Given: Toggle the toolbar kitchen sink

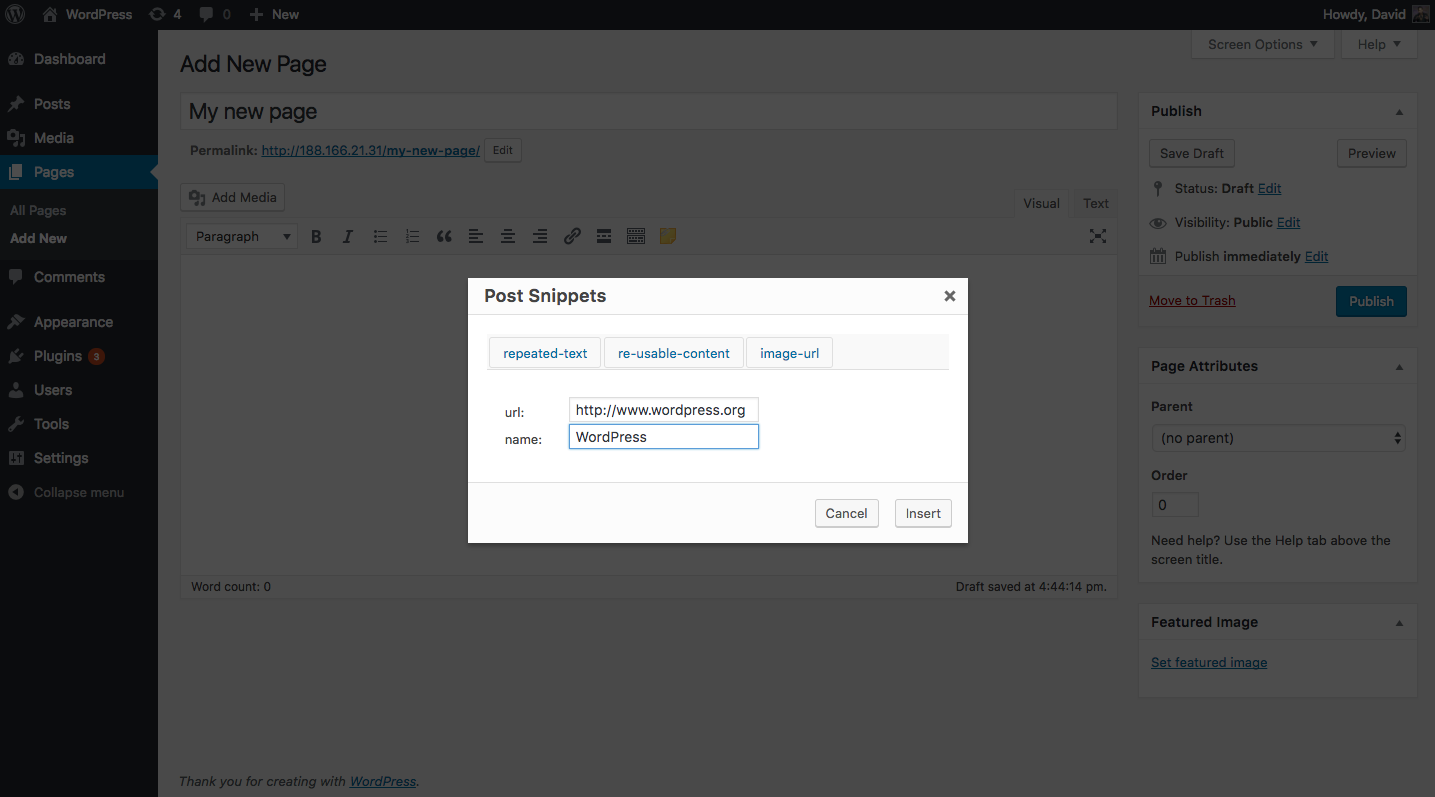Looking at the screenshot, I should pyautogui.click(x=636, y=236).
